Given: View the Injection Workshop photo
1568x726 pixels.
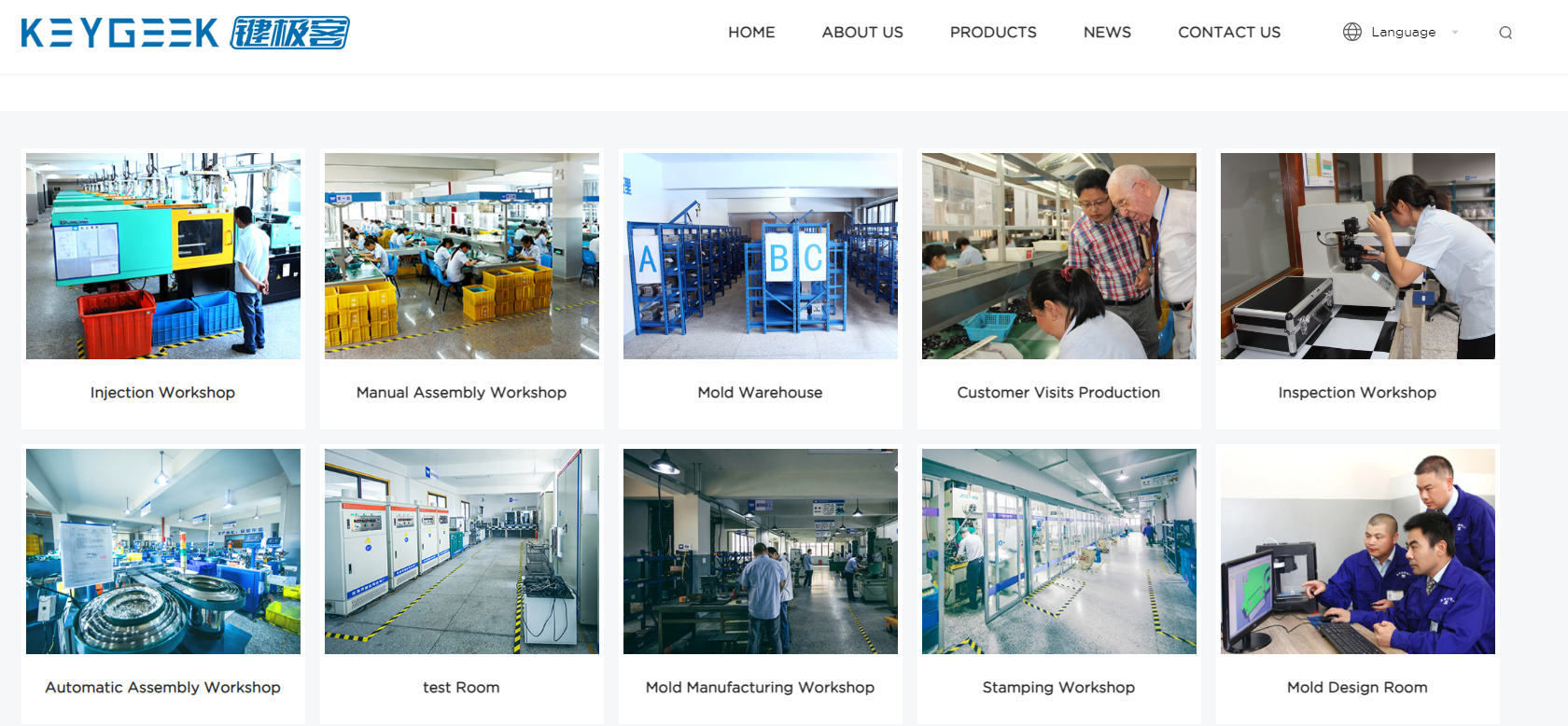Looking at the screenshot, I should [163, 256].
